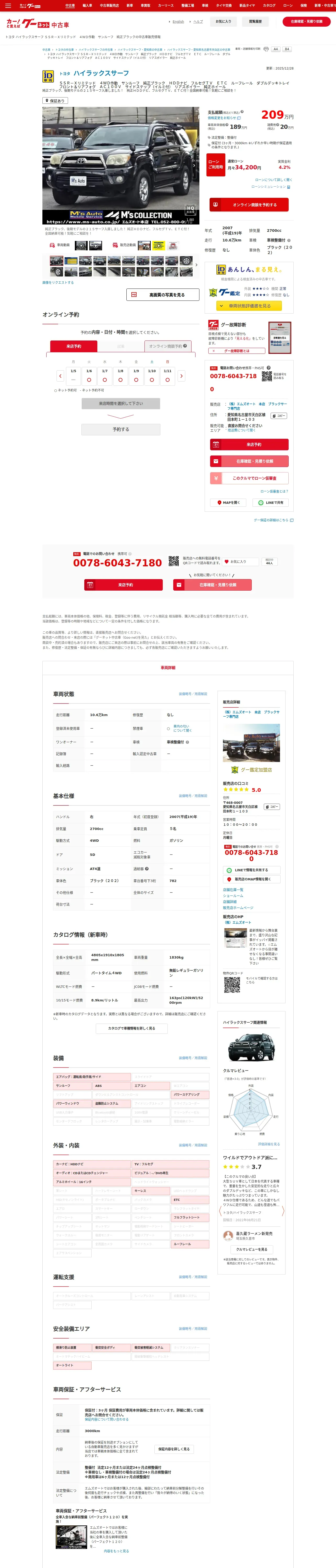Open the hamburger menu icon
Viewport: 336px width, 1568px height.
(x=8, y=5)
